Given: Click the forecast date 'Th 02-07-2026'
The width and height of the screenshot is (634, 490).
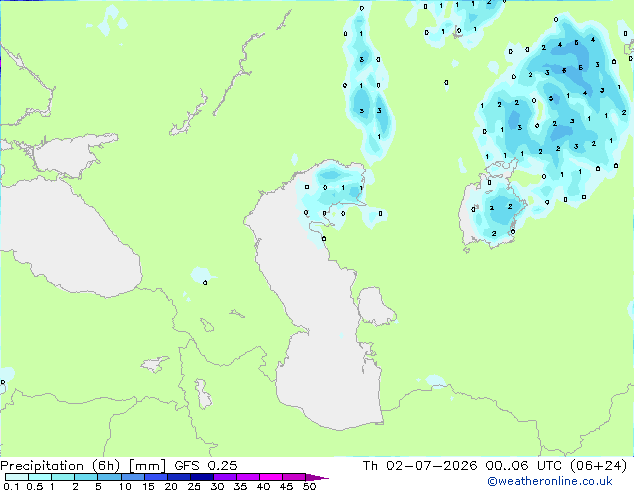Looking at the screenshot, I should point(420,466).
